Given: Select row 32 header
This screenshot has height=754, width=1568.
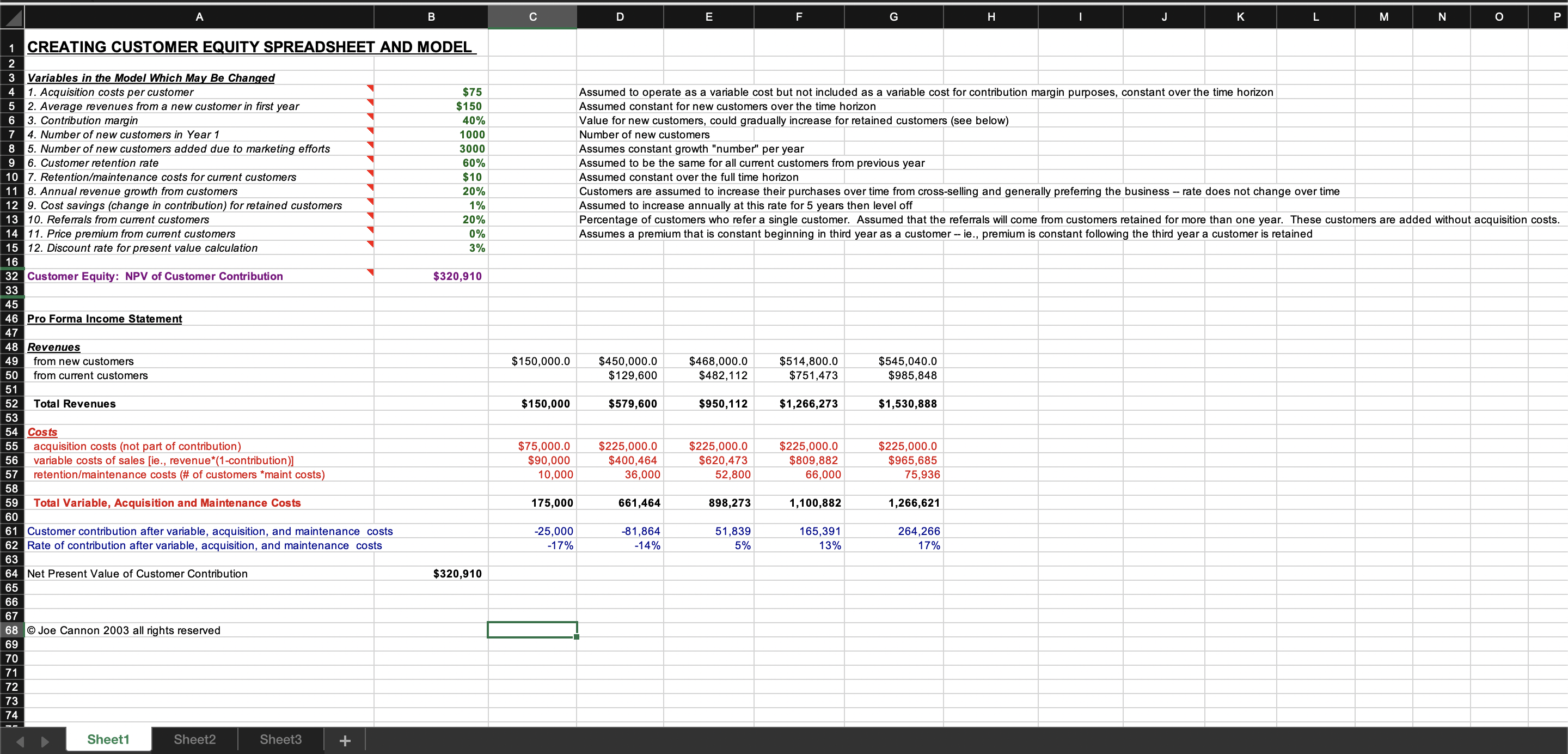Looking at the screenshot, I should [11, 276].
